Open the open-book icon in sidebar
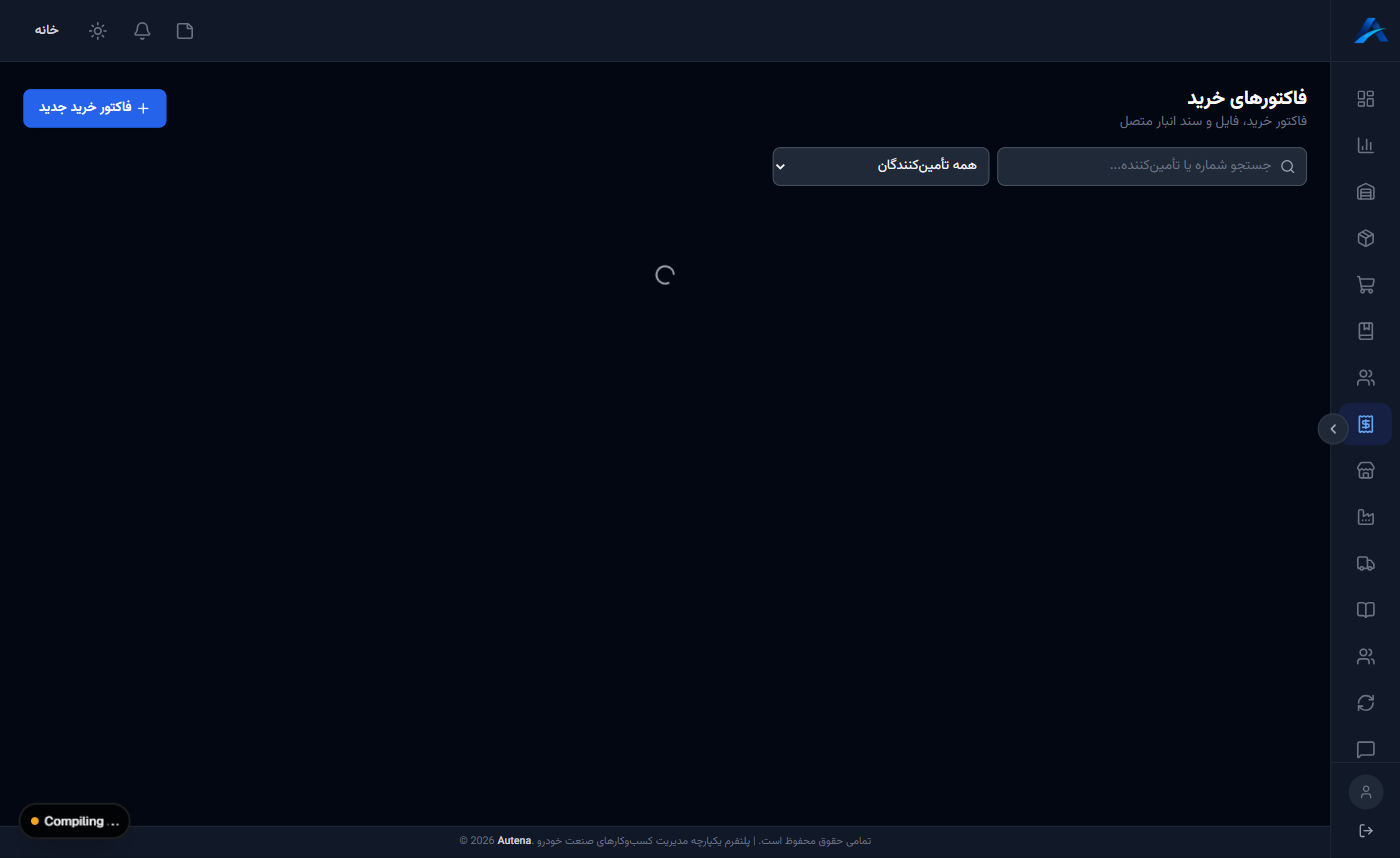1400x858 pixels. click(1365, 610)
